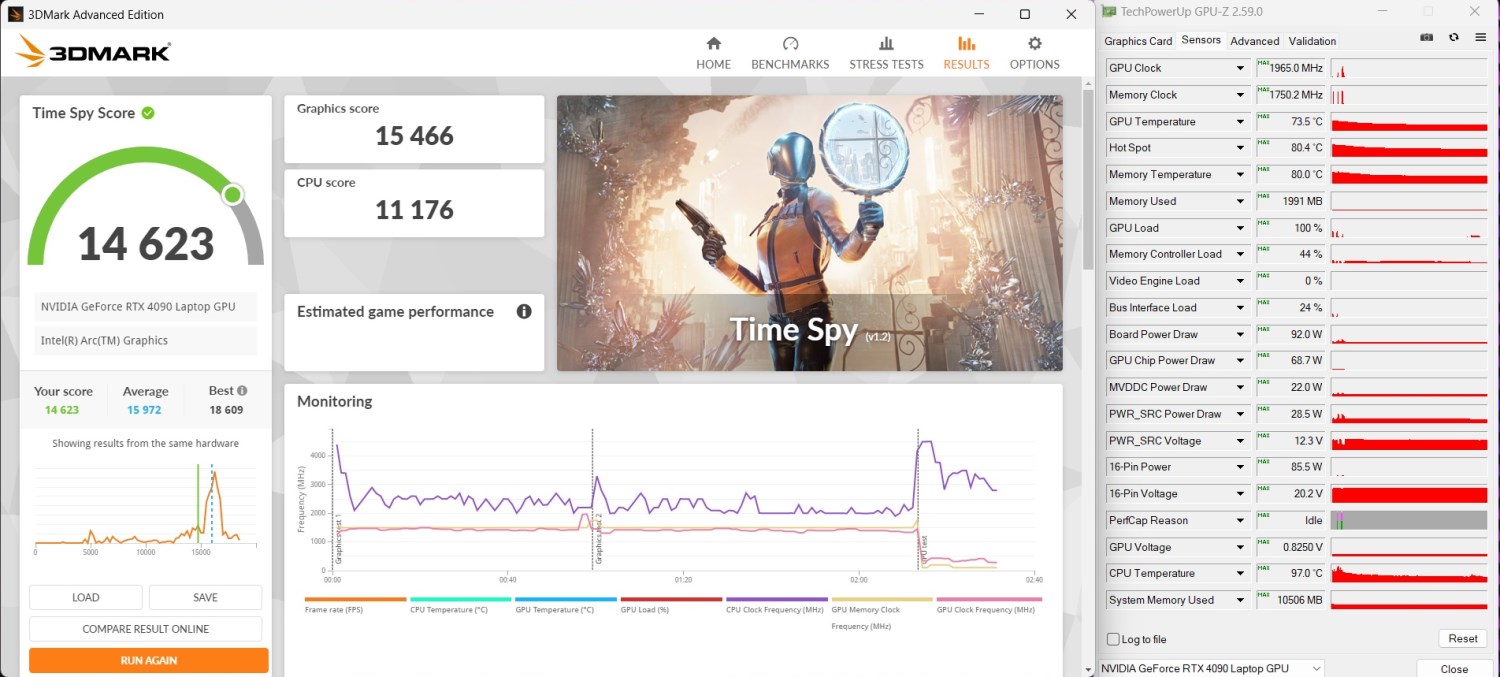Viewport: 1500px width, 677px height.
Task: Open Stress Tests bar chart icon
Action: (x=886, y=44)
